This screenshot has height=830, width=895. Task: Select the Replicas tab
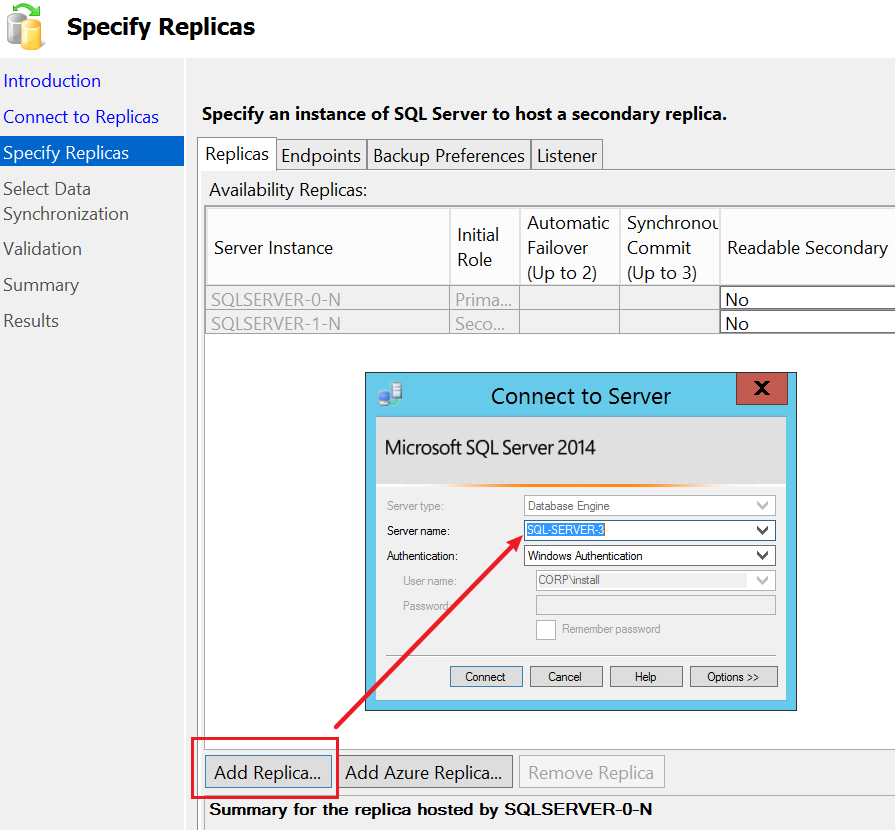click(237, 154)
